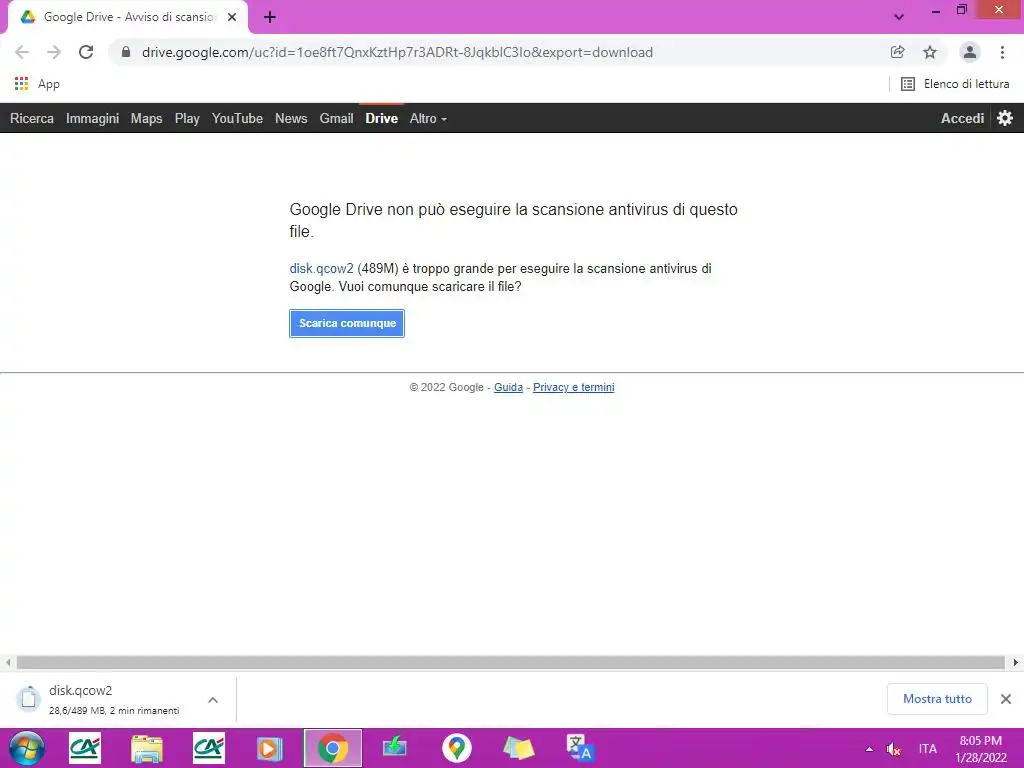The image size is (1024, 768).
Task: Select the Drive item in Google bar
Action: (381, 118)
